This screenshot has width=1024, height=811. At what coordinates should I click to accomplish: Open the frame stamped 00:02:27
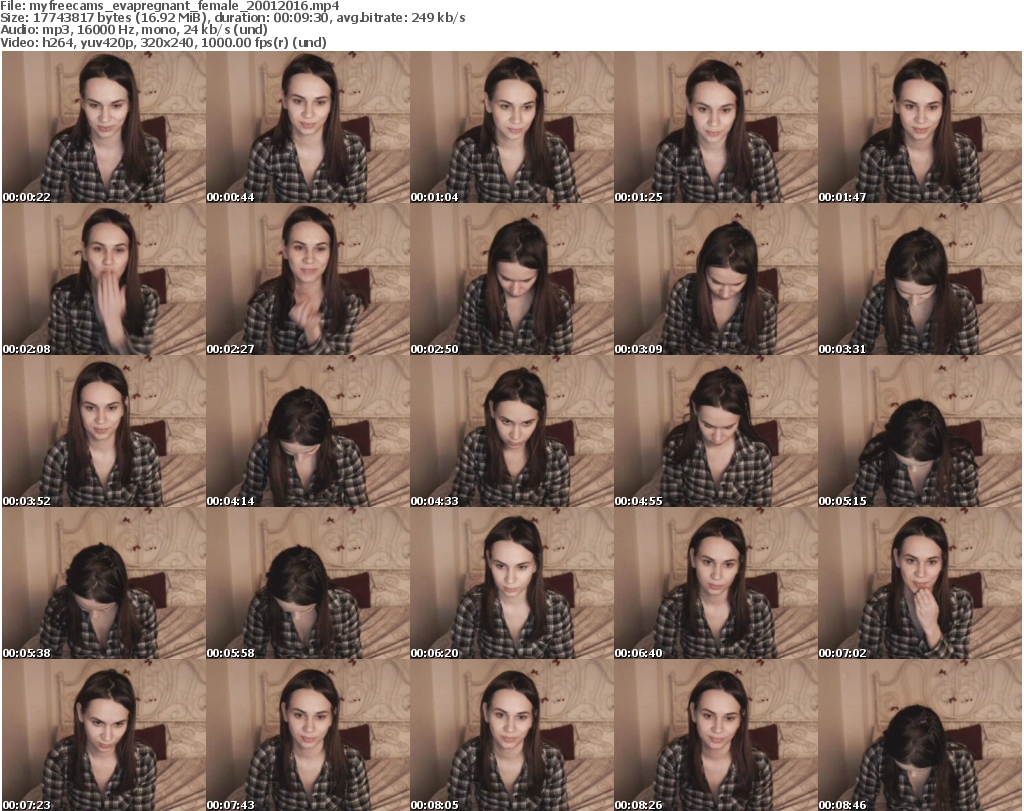click(x=308, y=279)
